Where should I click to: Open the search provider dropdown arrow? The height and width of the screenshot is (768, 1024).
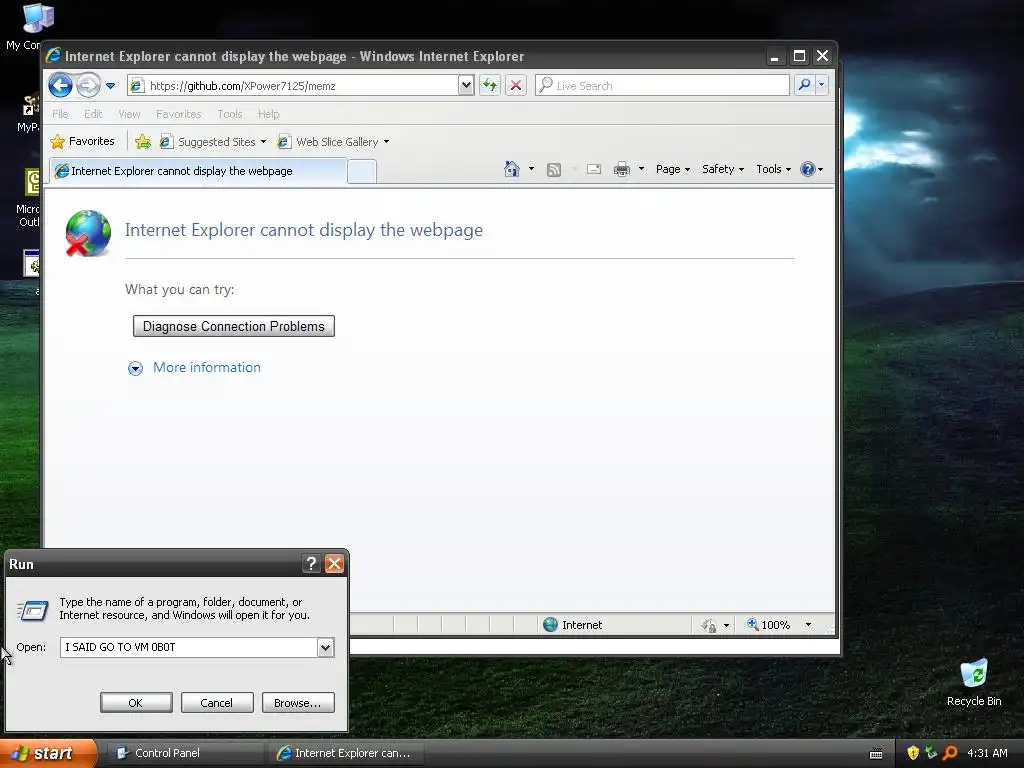822,85
